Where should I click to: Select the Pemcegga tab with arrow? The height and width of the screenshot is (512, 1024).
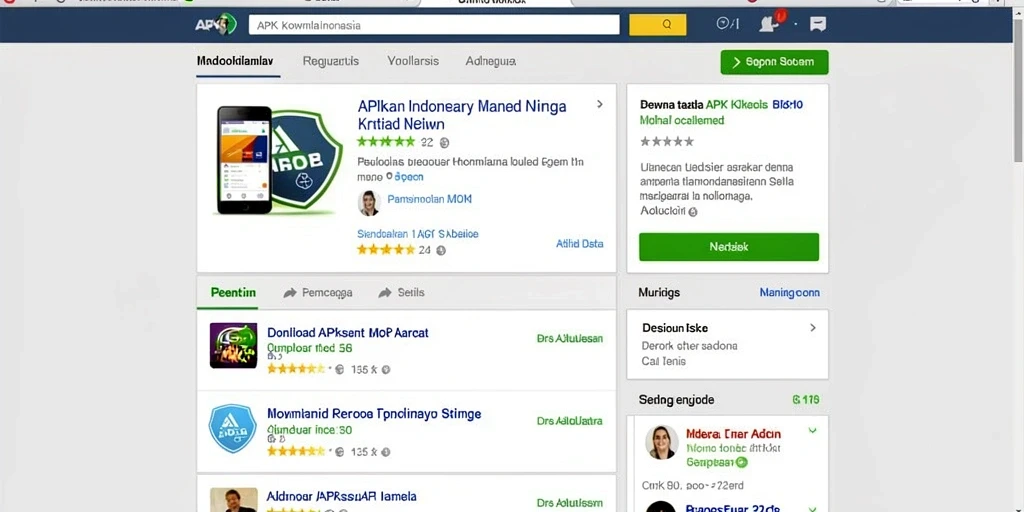tap(318, 293)
